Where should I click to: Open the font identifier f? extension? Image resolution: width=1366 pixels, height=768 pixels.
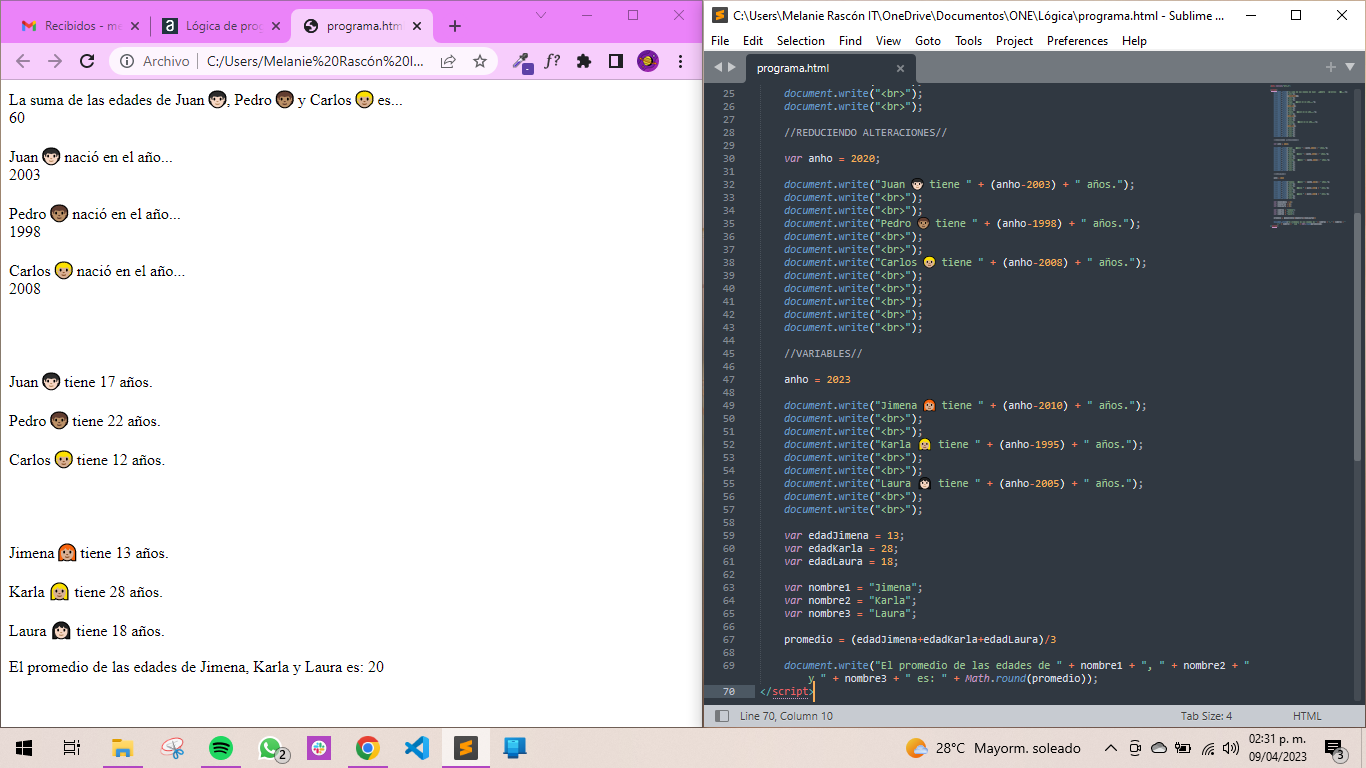tap(552, 61)
